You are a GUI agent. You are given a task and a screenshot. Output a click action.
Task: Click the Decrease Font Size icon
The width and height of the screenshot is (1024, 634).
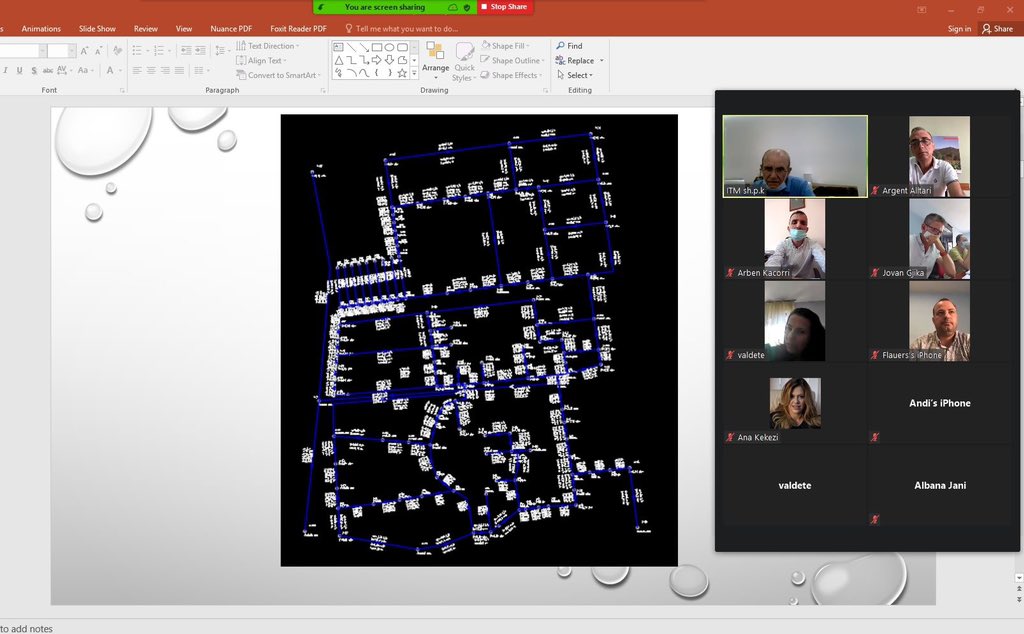[99, 50]
